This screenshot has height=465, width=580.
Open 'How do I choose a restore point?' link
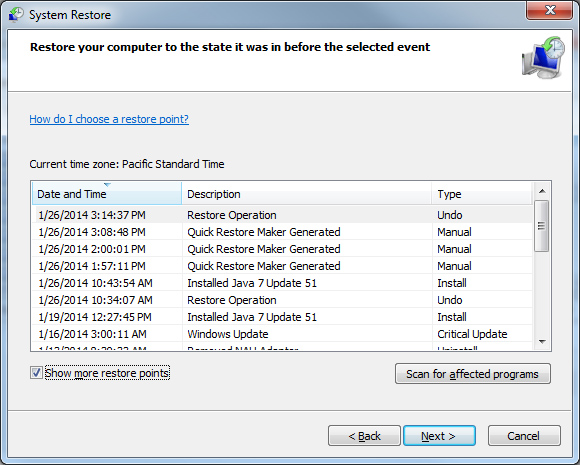tap(109, 119)
